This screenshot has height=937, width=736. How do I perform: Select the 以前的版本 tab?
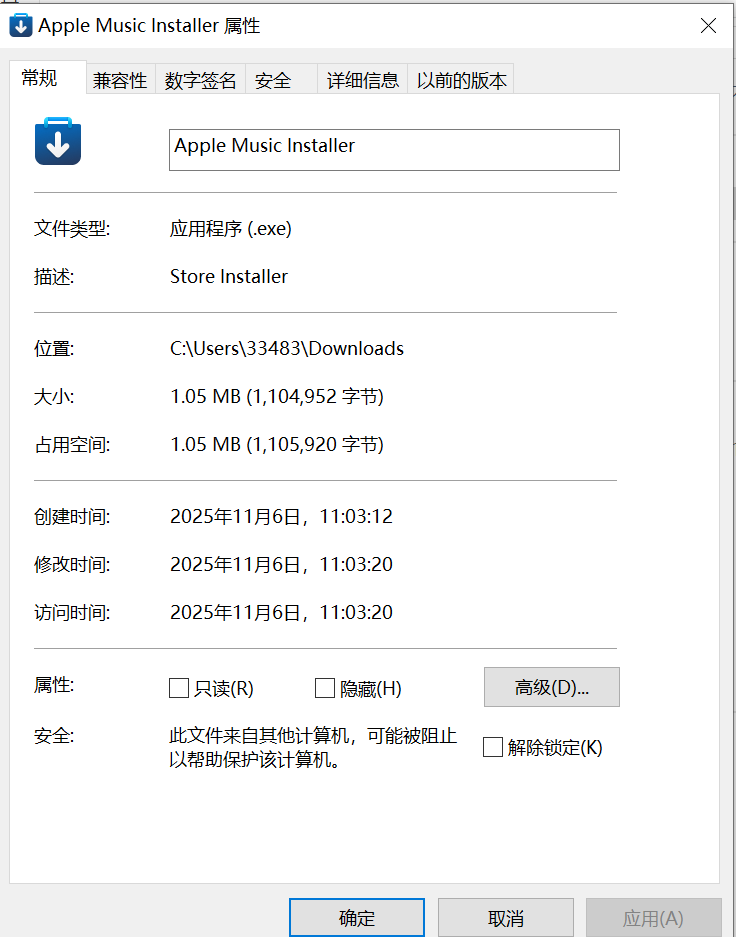pyautogui.click(x=461, y=81)
